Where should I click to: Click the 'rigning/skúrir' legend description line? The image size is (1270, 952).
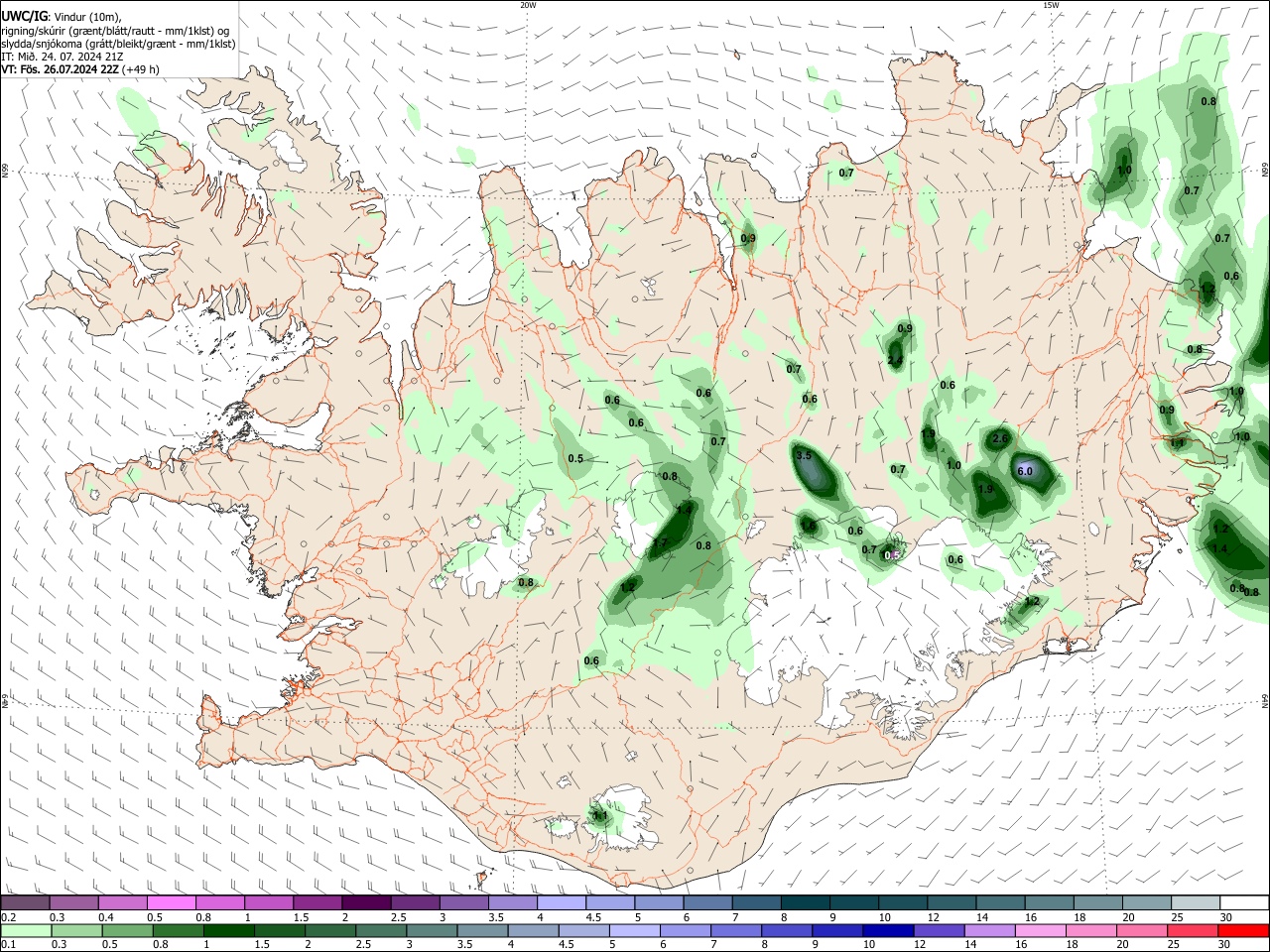(x=115, y=30)
